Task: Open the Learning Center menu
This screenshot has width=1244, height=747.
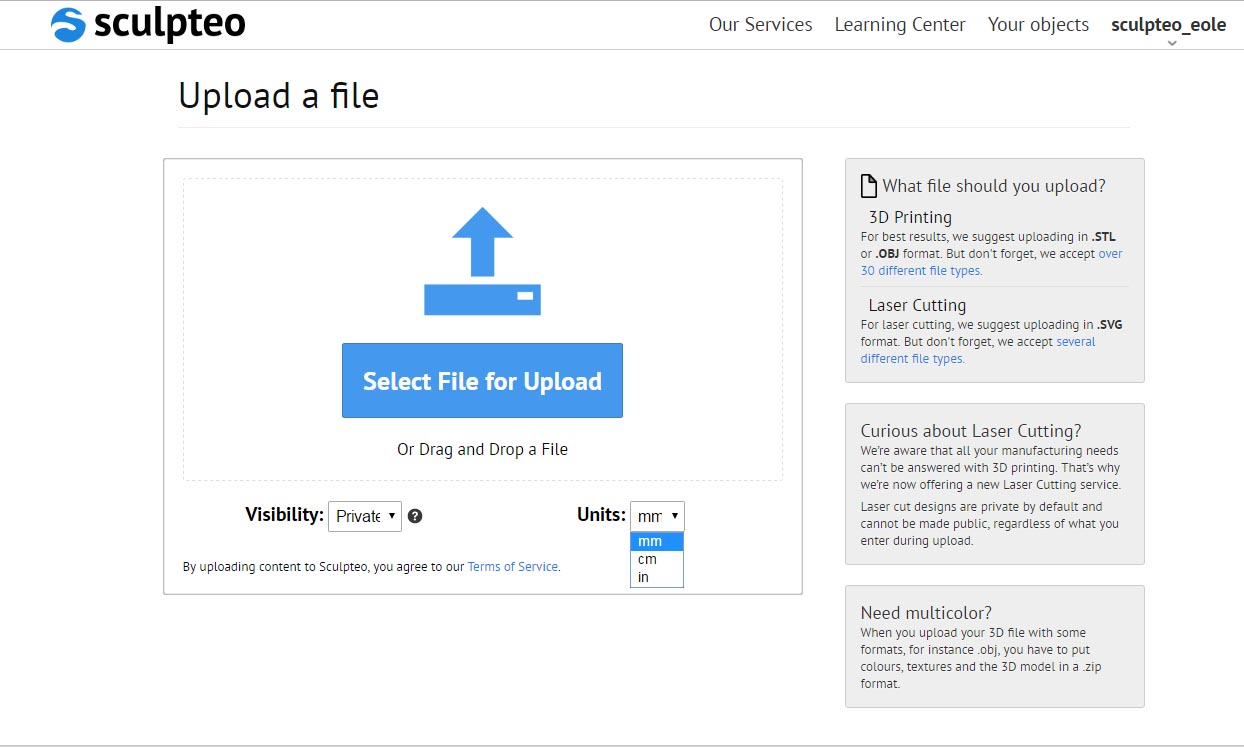Action: 900,25
